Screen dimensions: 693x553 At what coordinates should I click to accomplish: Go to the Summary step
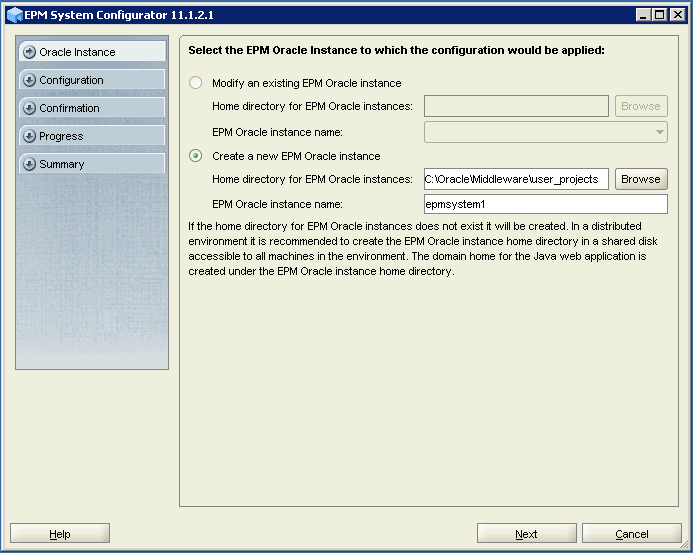click(92, 164)
